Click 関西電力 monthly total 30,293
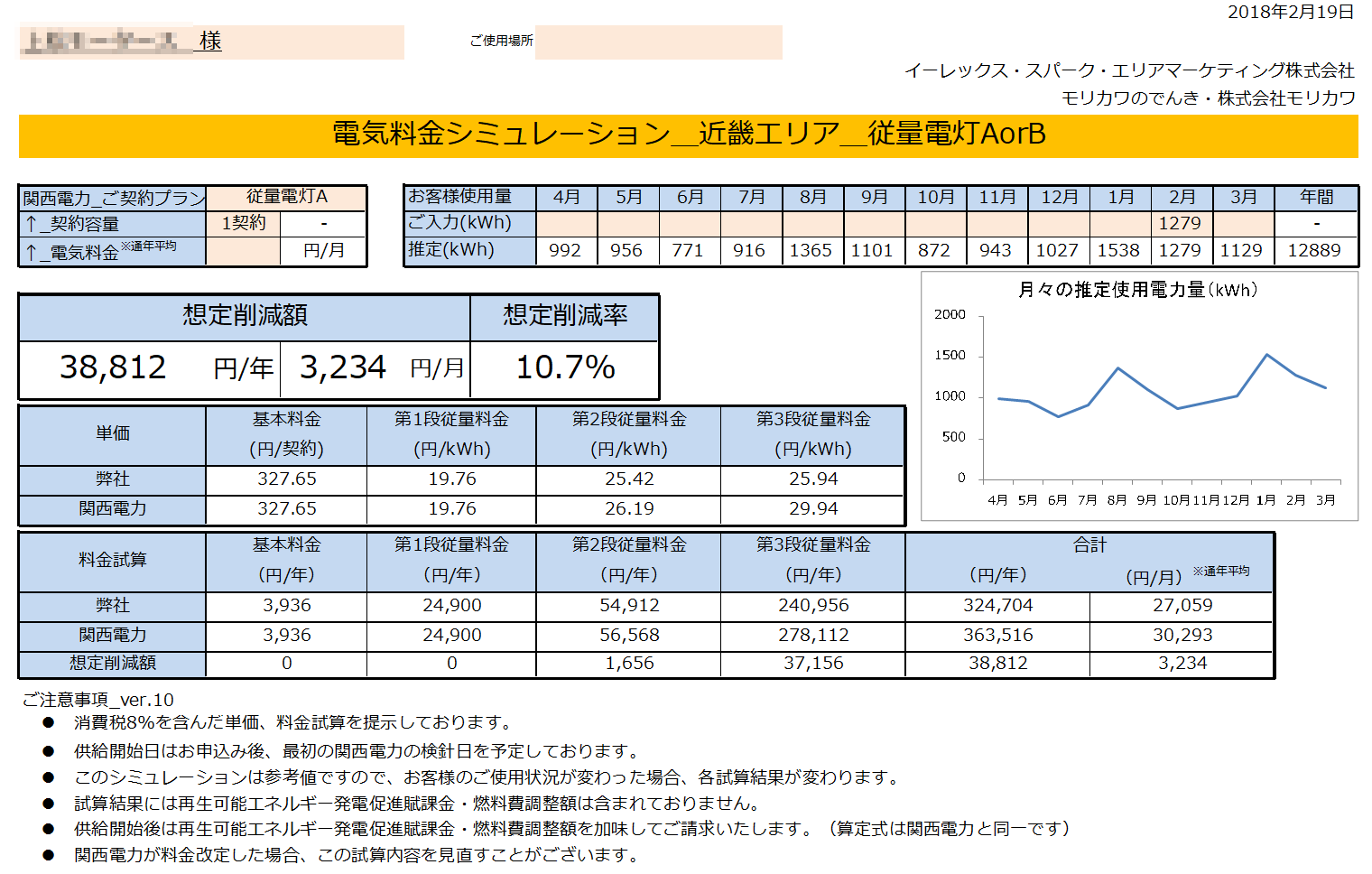This screenshot has width=1372, height=874. point(1182,636)
